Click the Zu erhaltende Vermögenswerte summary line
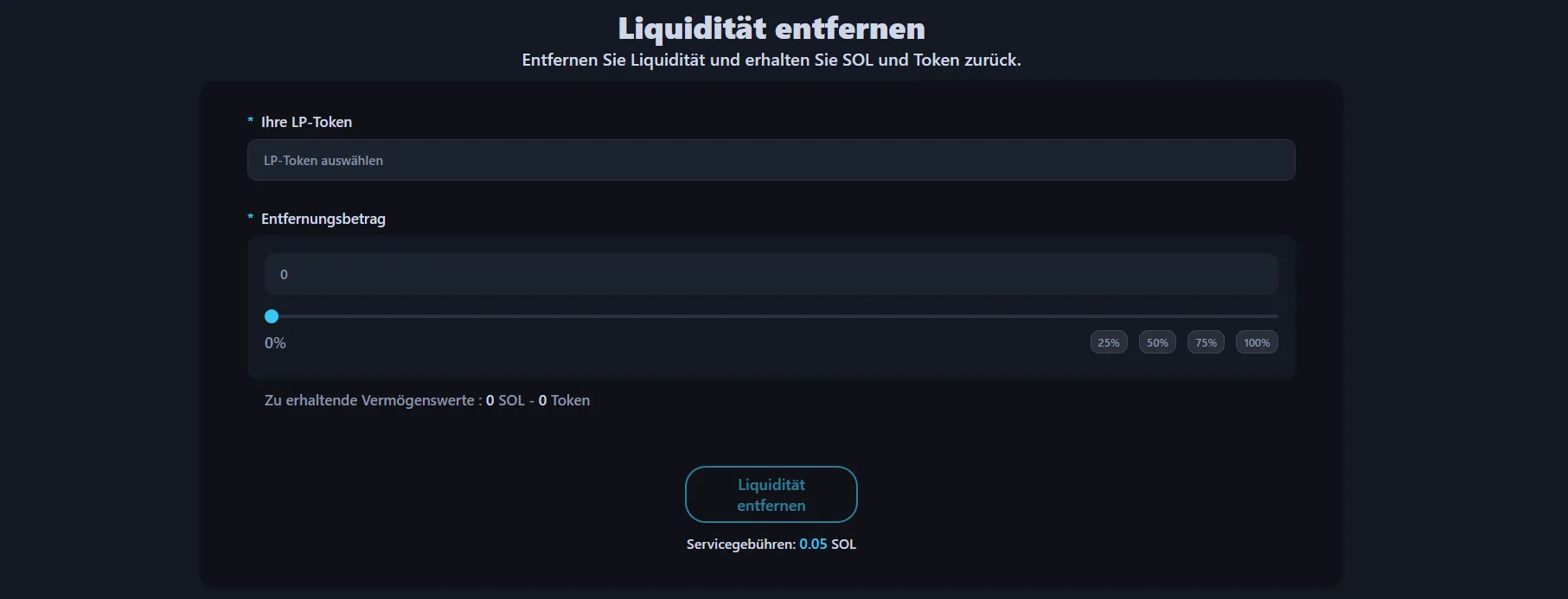The height and width of the screenshot is (599, 1568). [427, 400]
